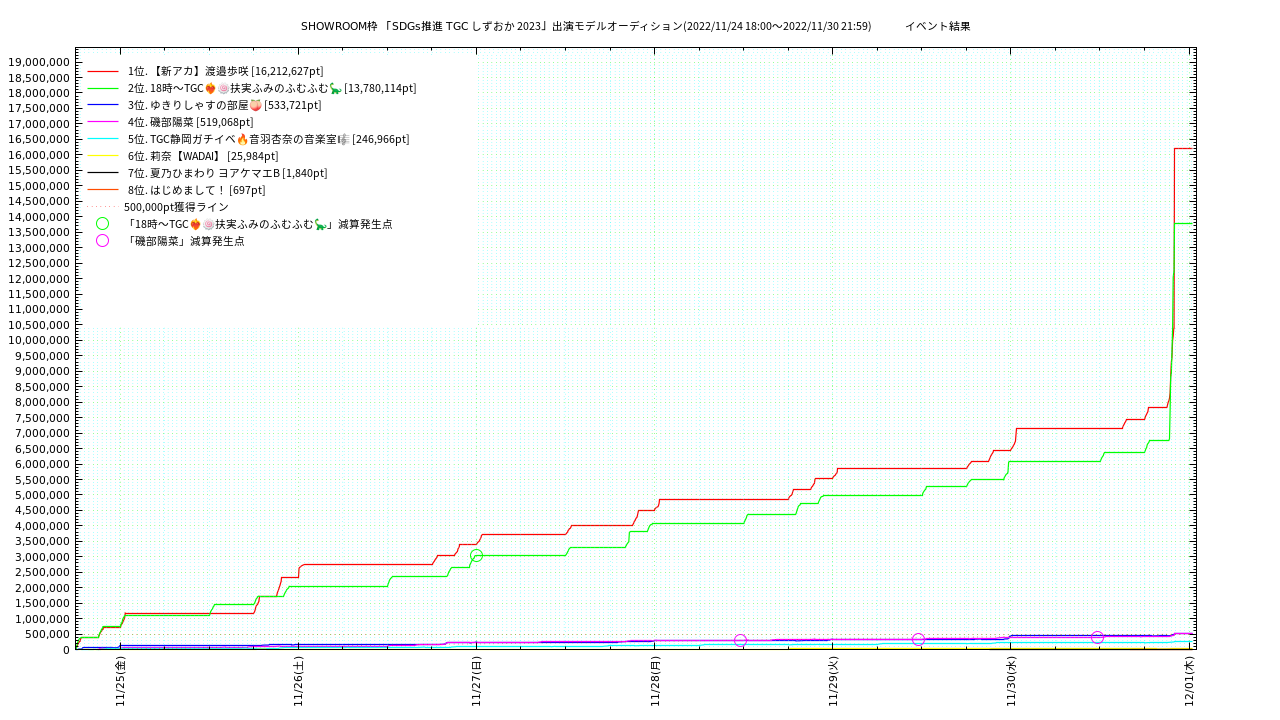Select the 7位 夏乃ひまわり legend entry

(227, 173)
